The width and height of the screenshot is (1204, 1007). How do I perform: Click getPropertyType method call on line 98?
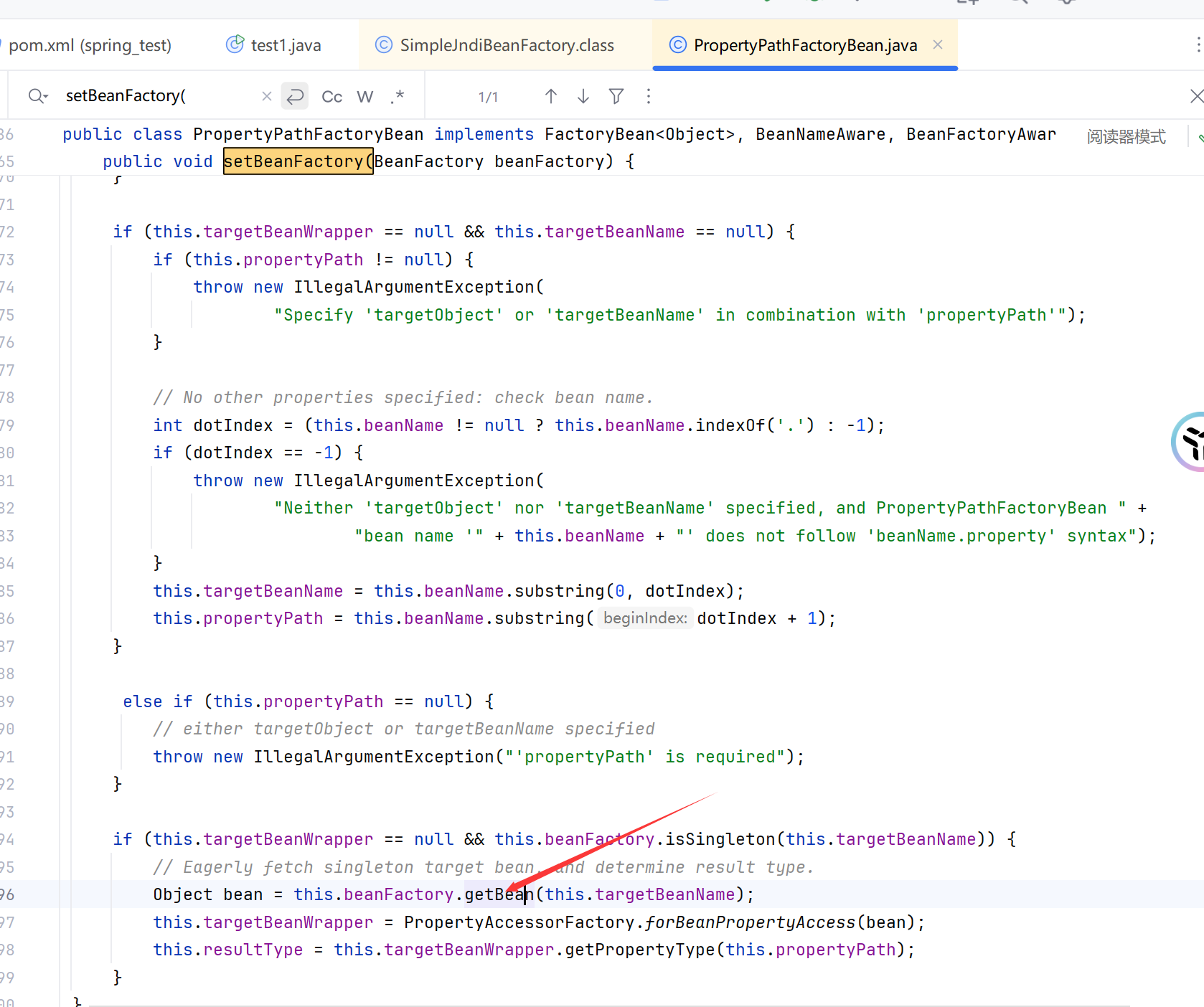coord(640,950)
